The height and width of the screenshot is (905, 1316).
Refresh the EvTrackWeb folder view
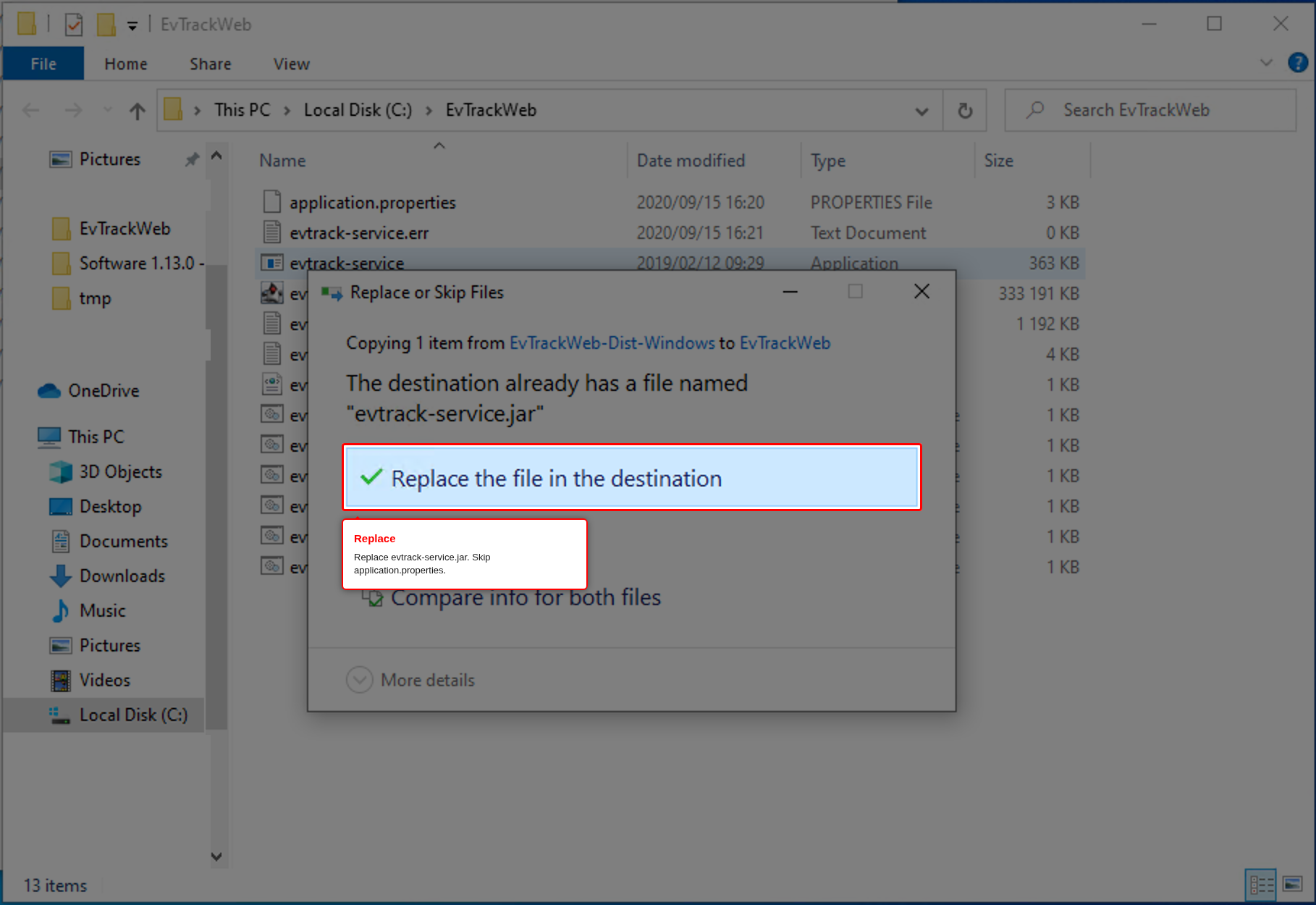965,111
